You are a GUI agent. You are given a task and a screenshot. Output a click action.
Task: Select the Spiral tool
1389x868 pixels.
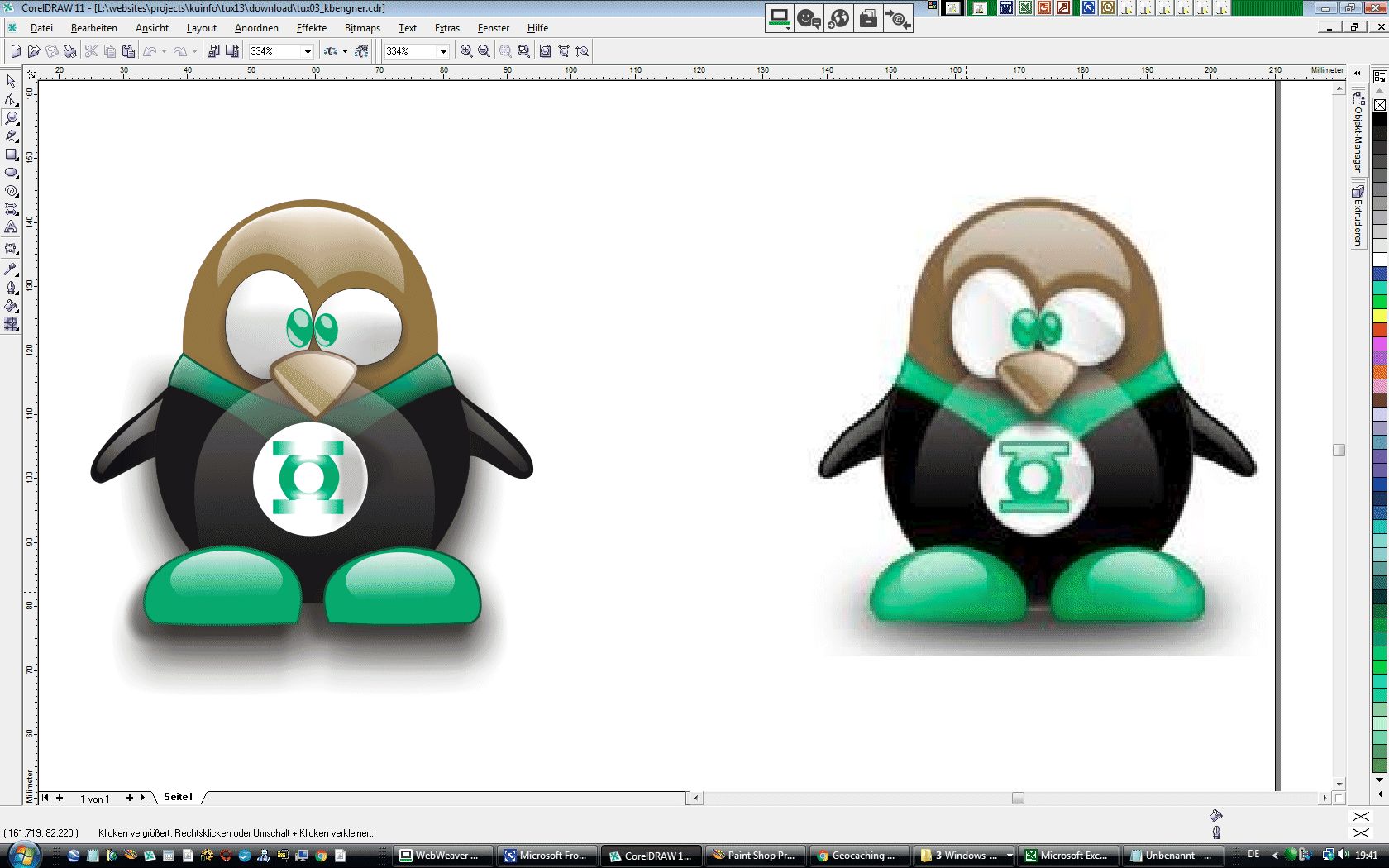point(11,191)
